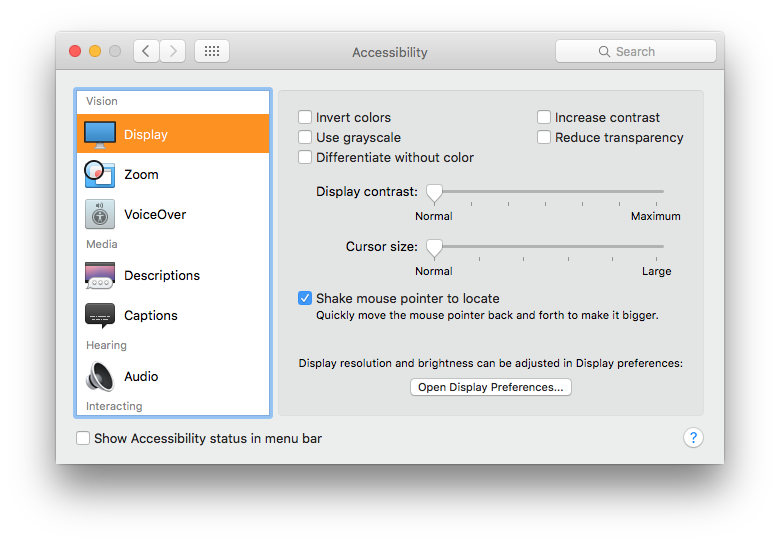Tick Differentiate without color checkbox

(x=305, y=157)
